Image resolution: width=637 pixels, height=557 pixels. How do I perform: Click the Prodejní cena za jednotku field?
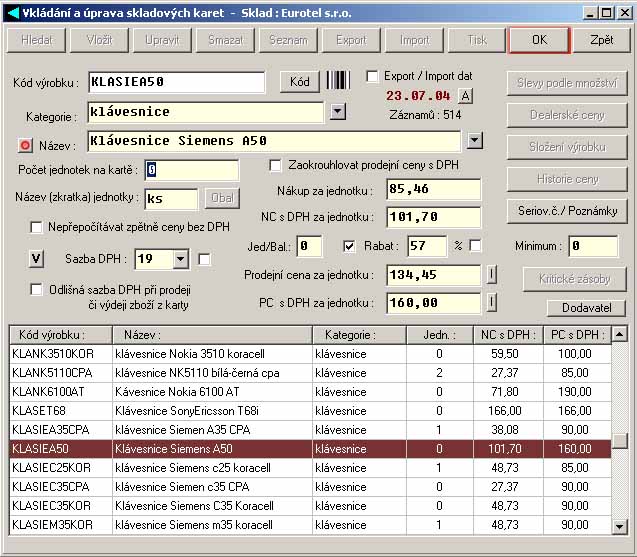pos(433,275)
